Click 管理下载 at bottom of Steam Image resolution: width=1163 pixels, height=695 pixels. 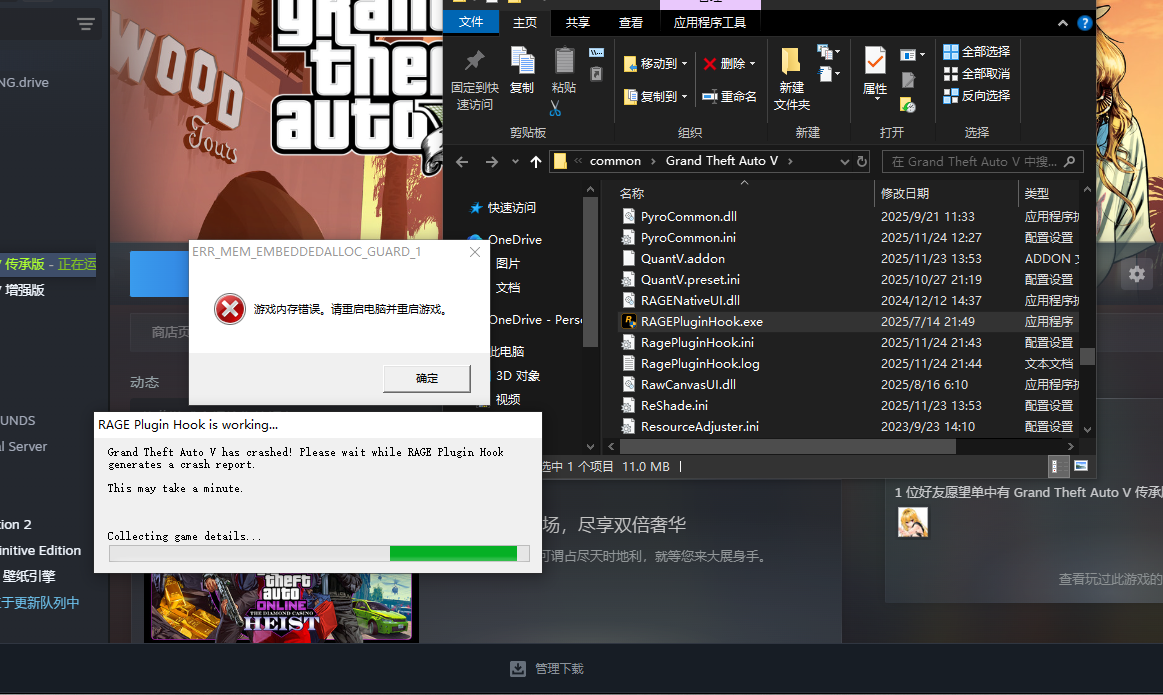coord(547,668)
